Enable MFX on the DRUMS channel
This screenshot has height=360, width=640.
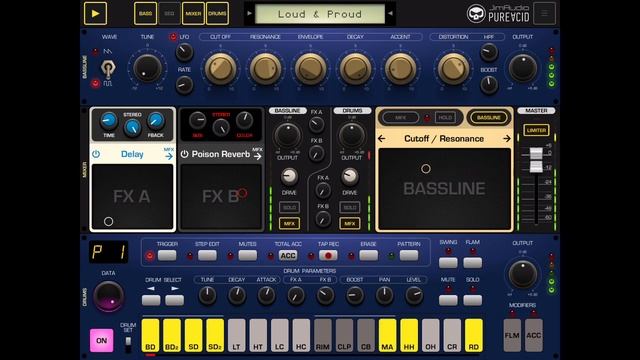point(350,224)
